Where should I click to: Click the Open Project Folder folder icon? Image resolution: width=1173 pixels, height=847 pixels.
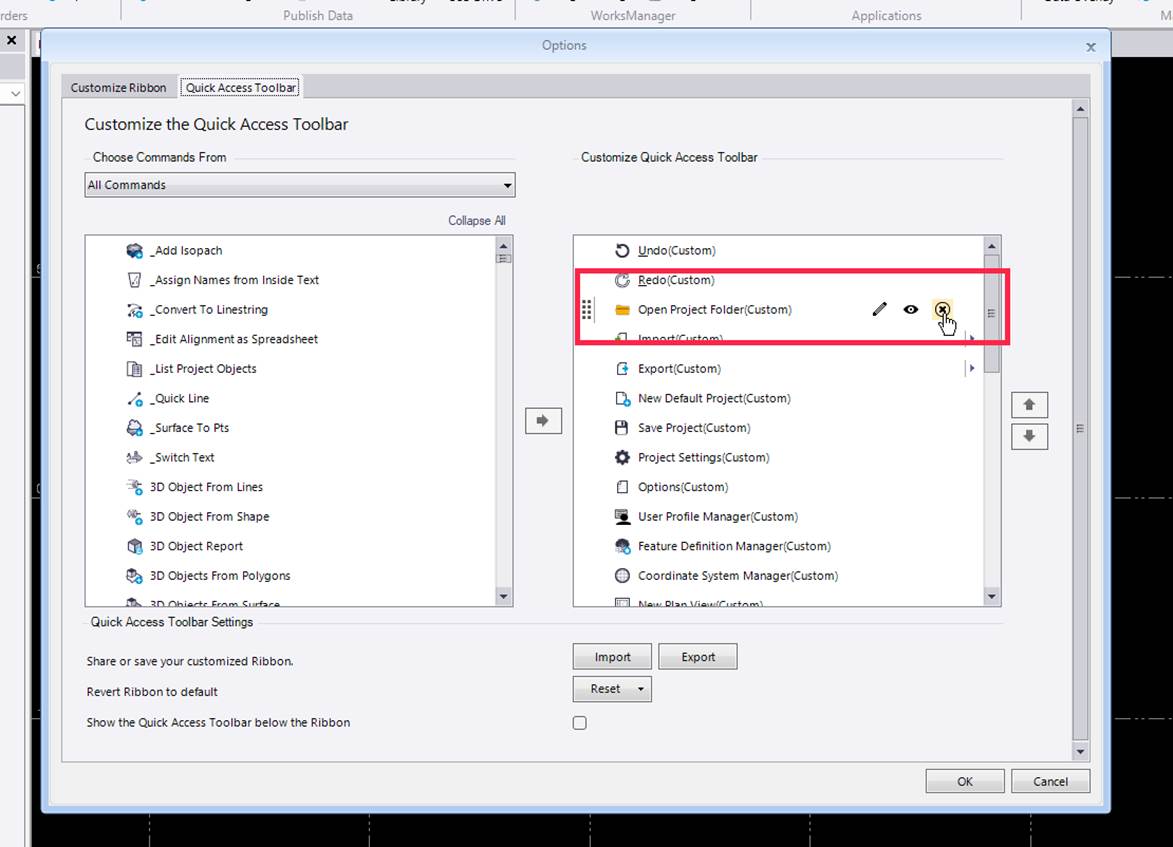622,310
